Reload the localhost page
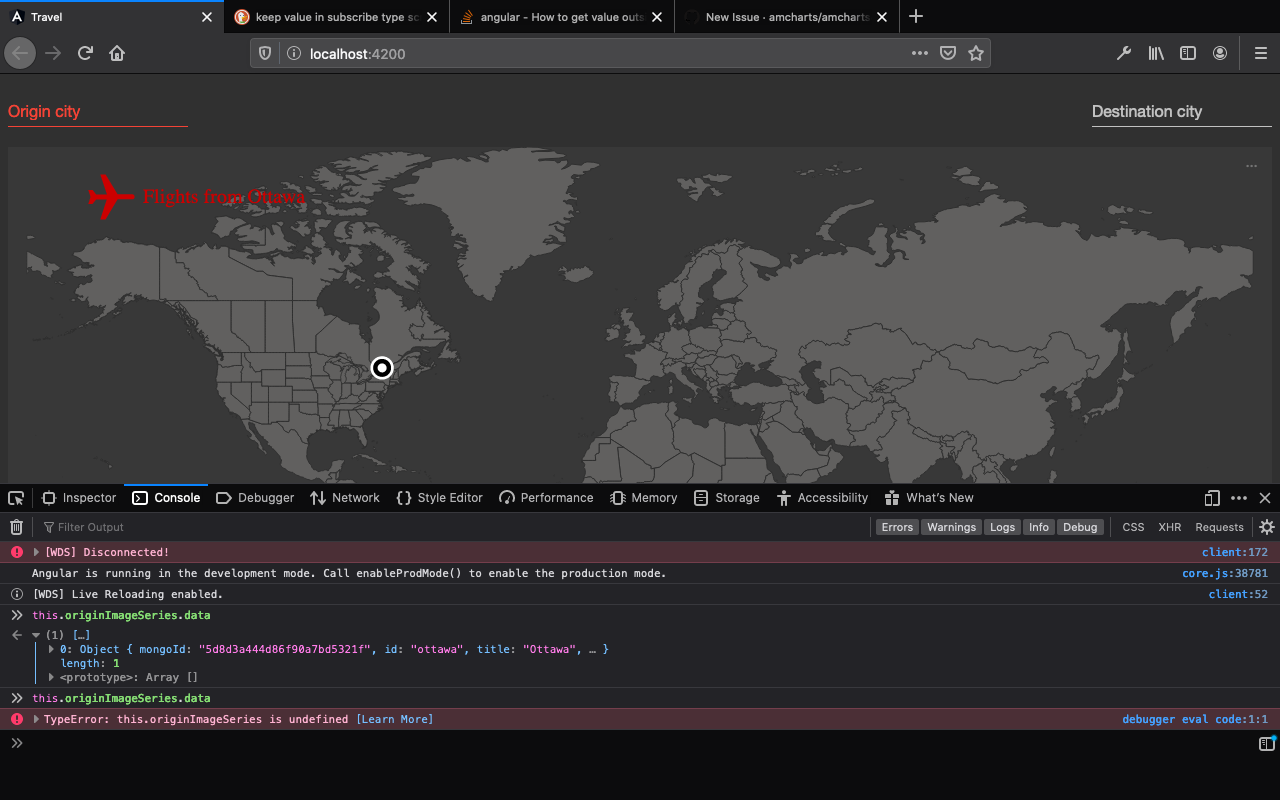1280x800 pixels. pos(86,53)
